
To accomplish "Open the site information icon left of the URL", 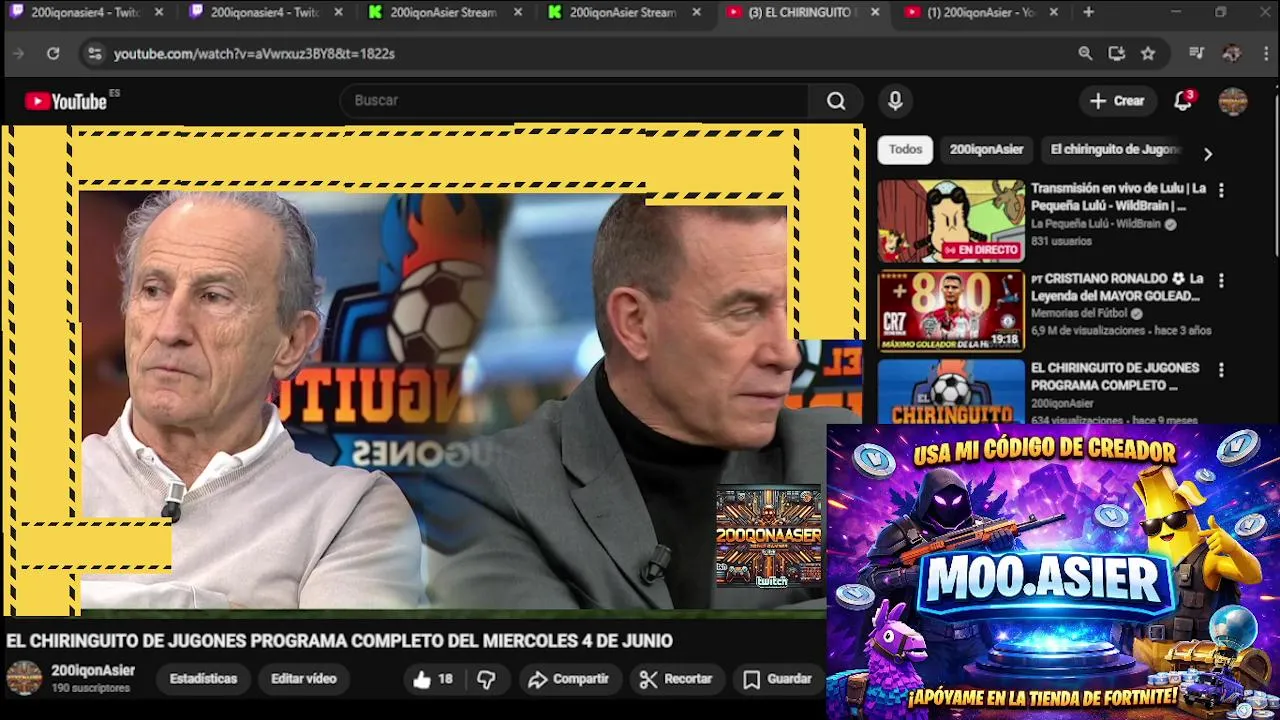I will 94,53.
